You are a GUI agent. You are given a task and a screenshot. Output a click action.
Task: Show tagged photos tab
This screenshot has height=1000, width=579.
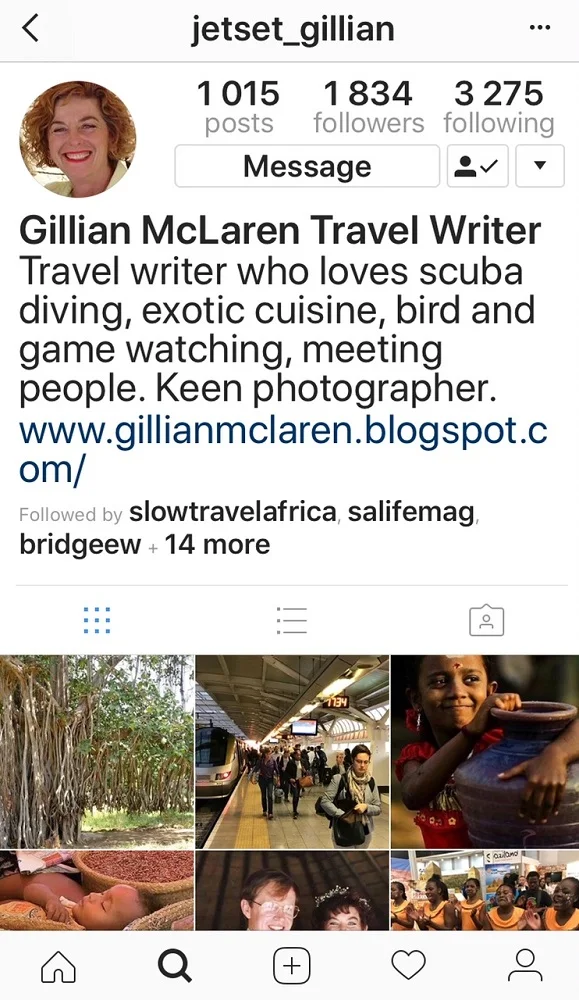coord(487,621)
